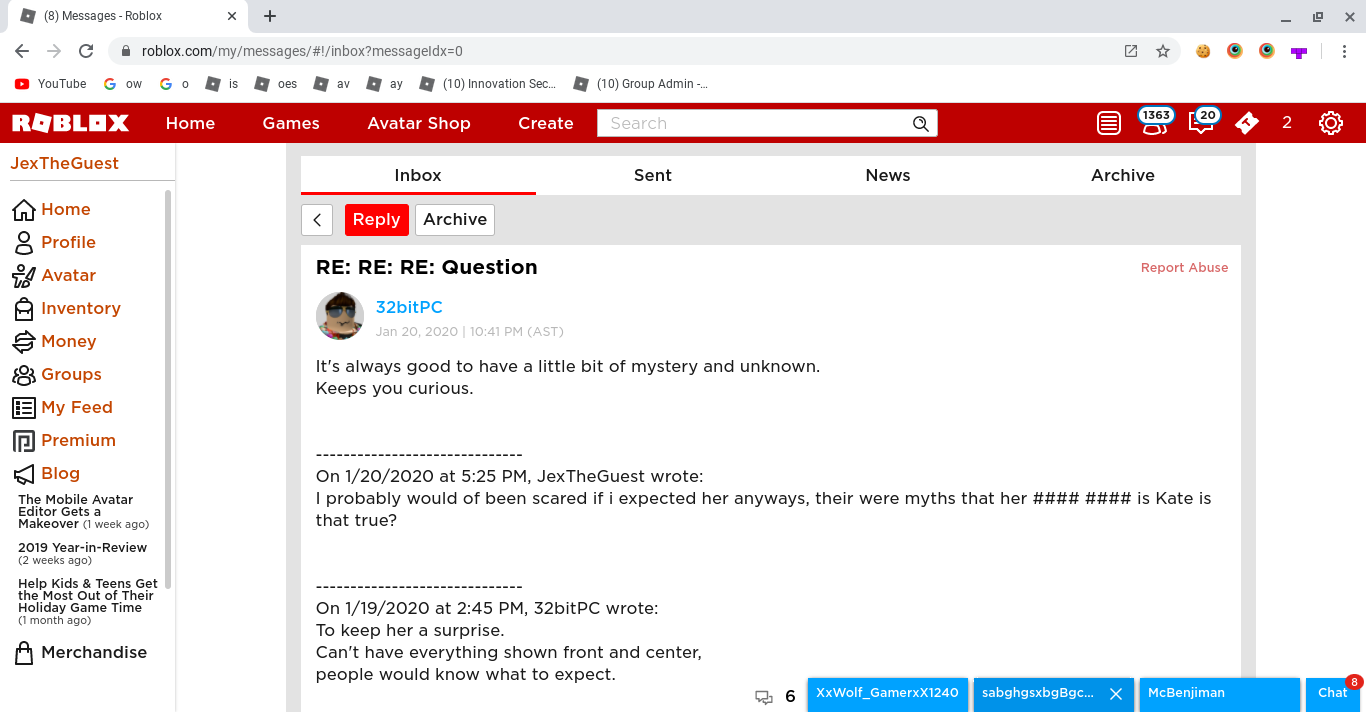
Task: Open McBenjiman chat tab
Action: 1220,695
